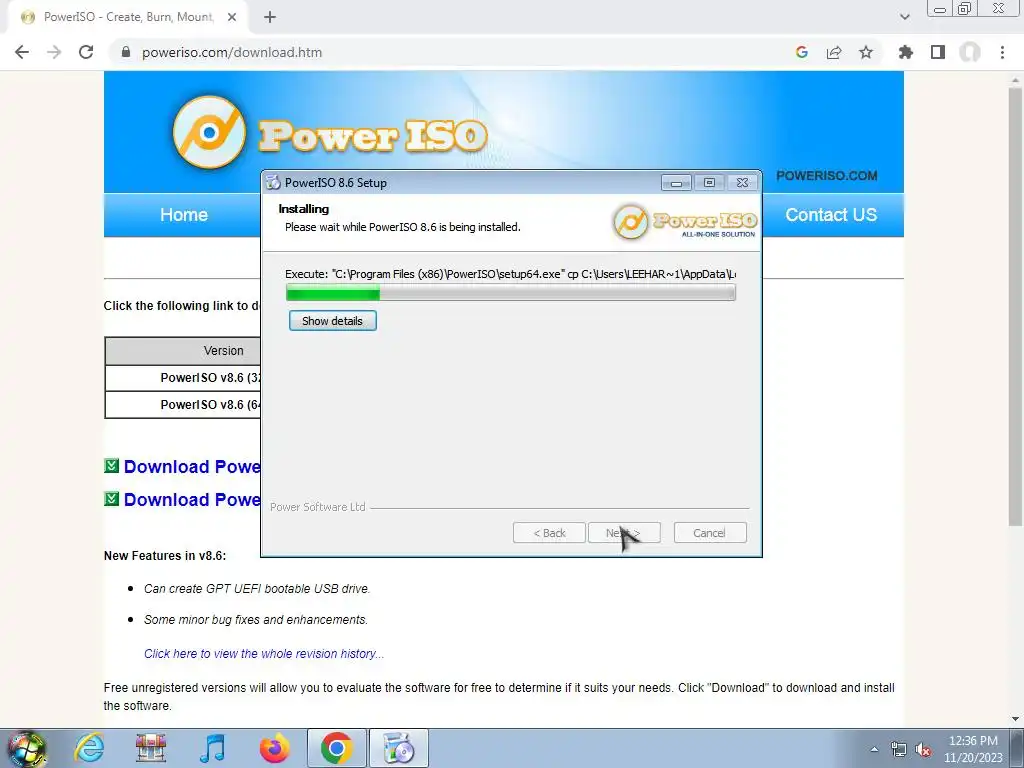Switch to Chrome in the taskbar

pyautogui.click(x=336, y=748)
